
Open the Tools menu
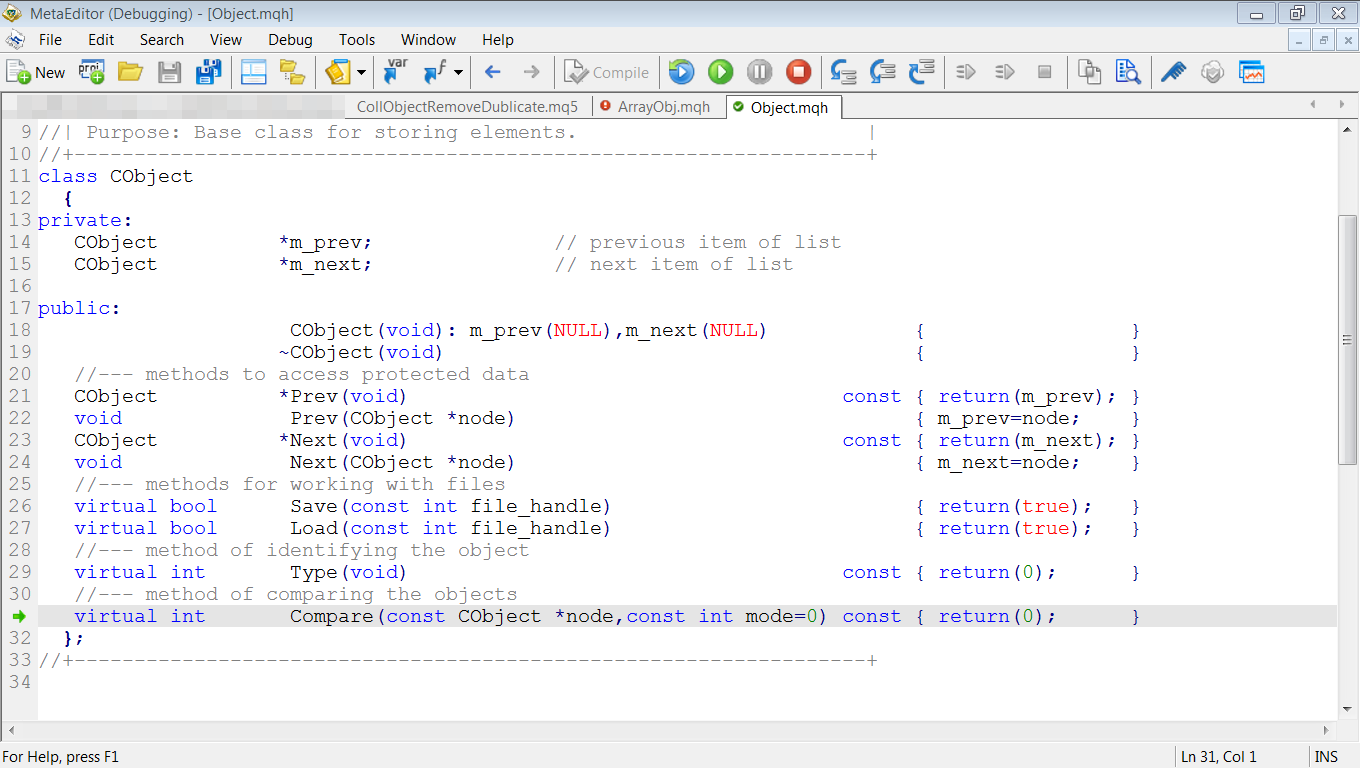[x=357, y=40]
